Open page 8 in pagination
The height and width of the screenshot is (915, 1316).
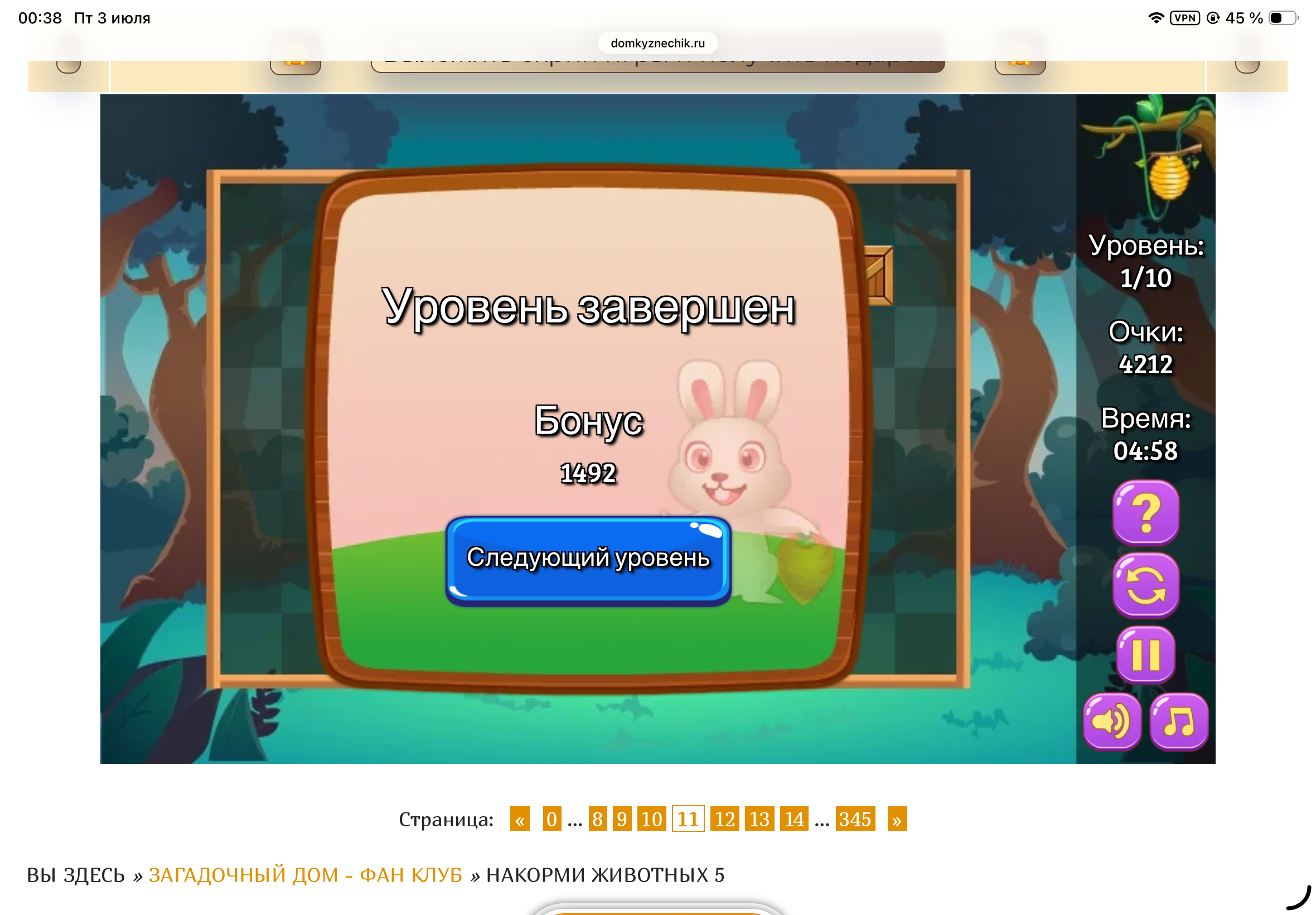[x=598, y=818]
